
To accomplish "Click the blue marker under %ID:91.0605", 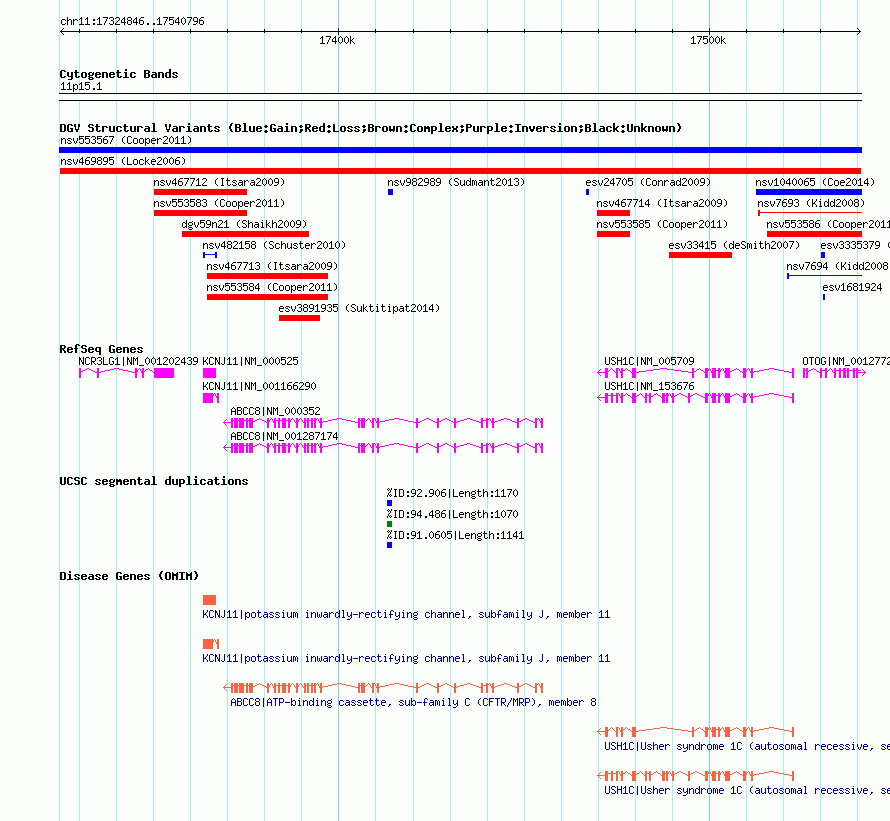I will (389, 545).
